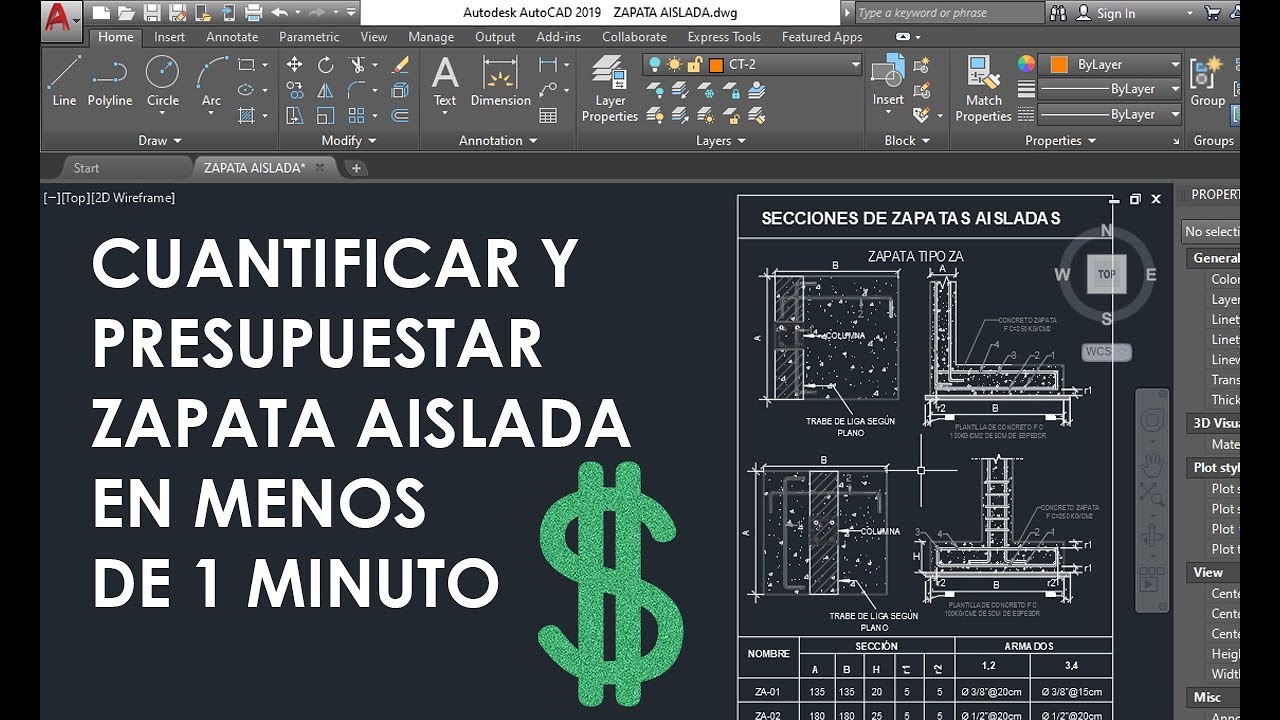Click the Trim scissors icon
The image size is (1280, 720).
tap(356, 65)
